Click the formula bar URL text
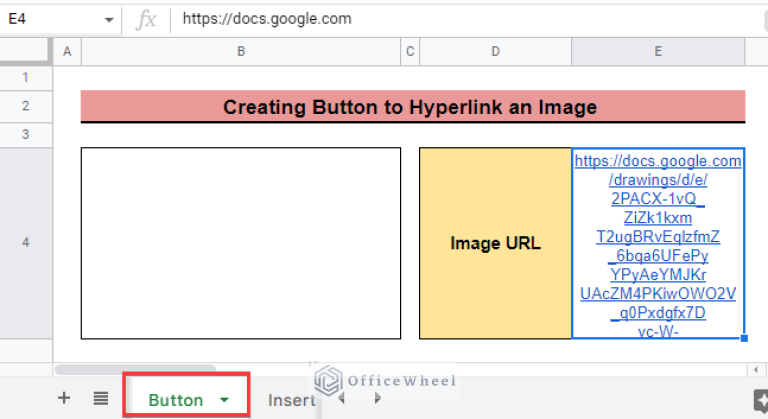 pyautogui.click(x=266, y=19)
